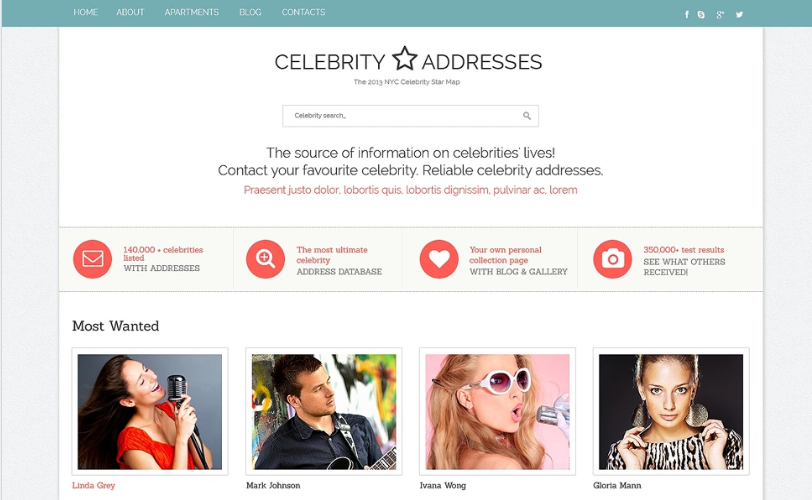Select the Ivana Wong photo thumbnail
This screenshot has height=500, width=812.
pyautogui.click(x=497, y=411)
